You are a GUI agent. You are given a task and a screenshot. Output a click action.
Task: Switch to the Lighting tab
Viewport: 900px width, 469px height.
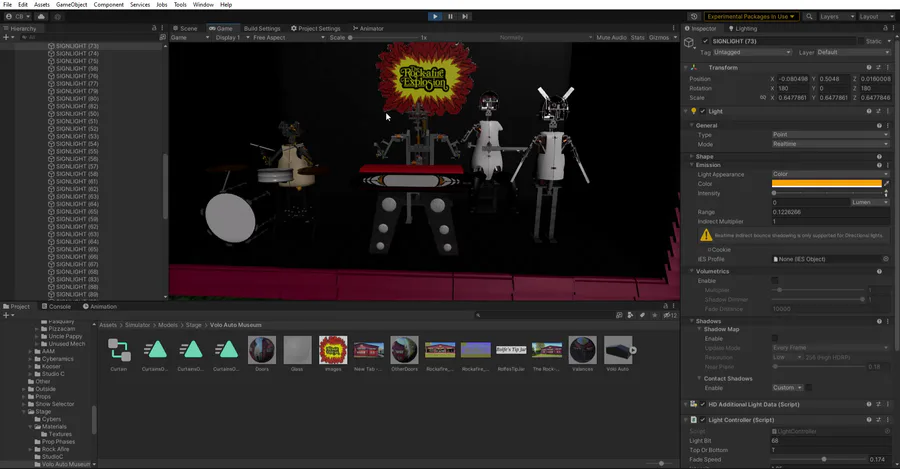[743, 28]
